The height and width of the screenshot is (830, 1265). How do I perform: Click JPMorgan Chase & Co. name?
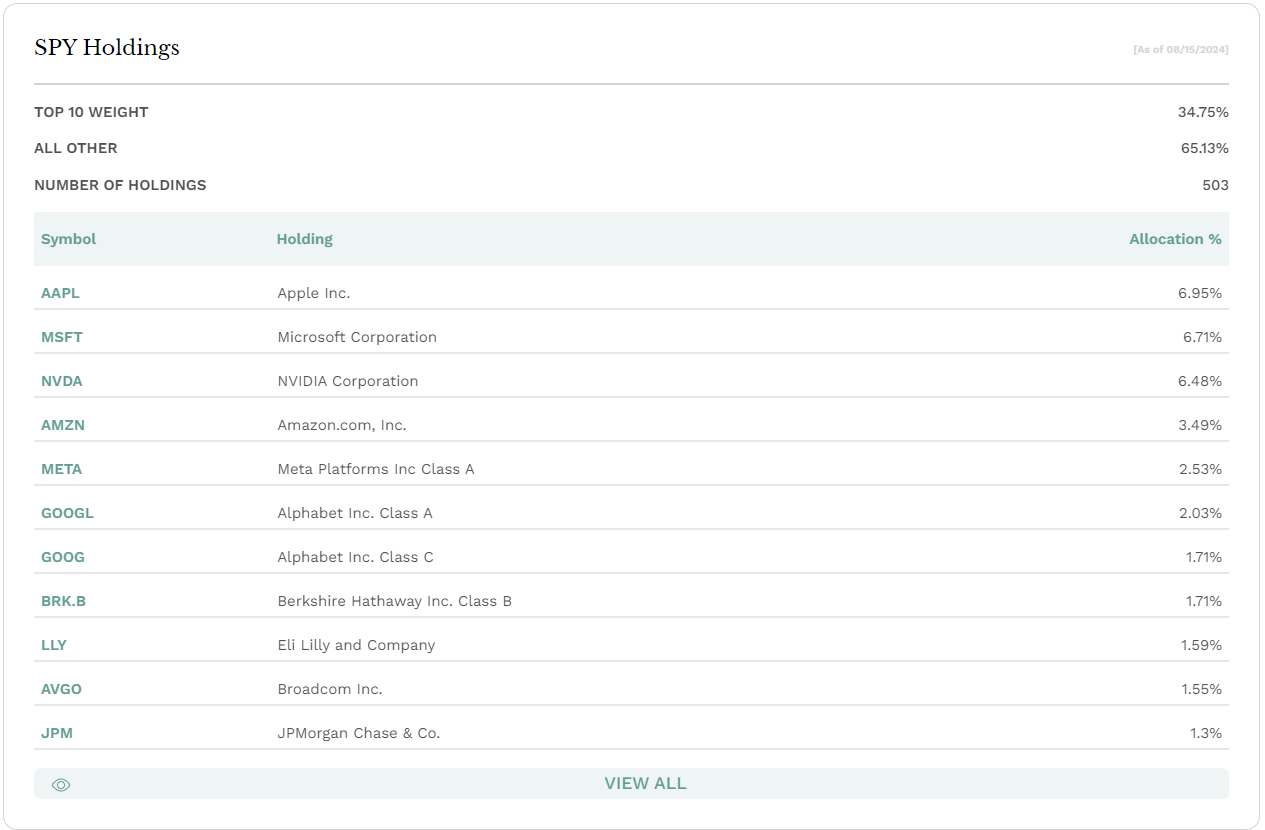pyautogui.click(x=359, y=733)
